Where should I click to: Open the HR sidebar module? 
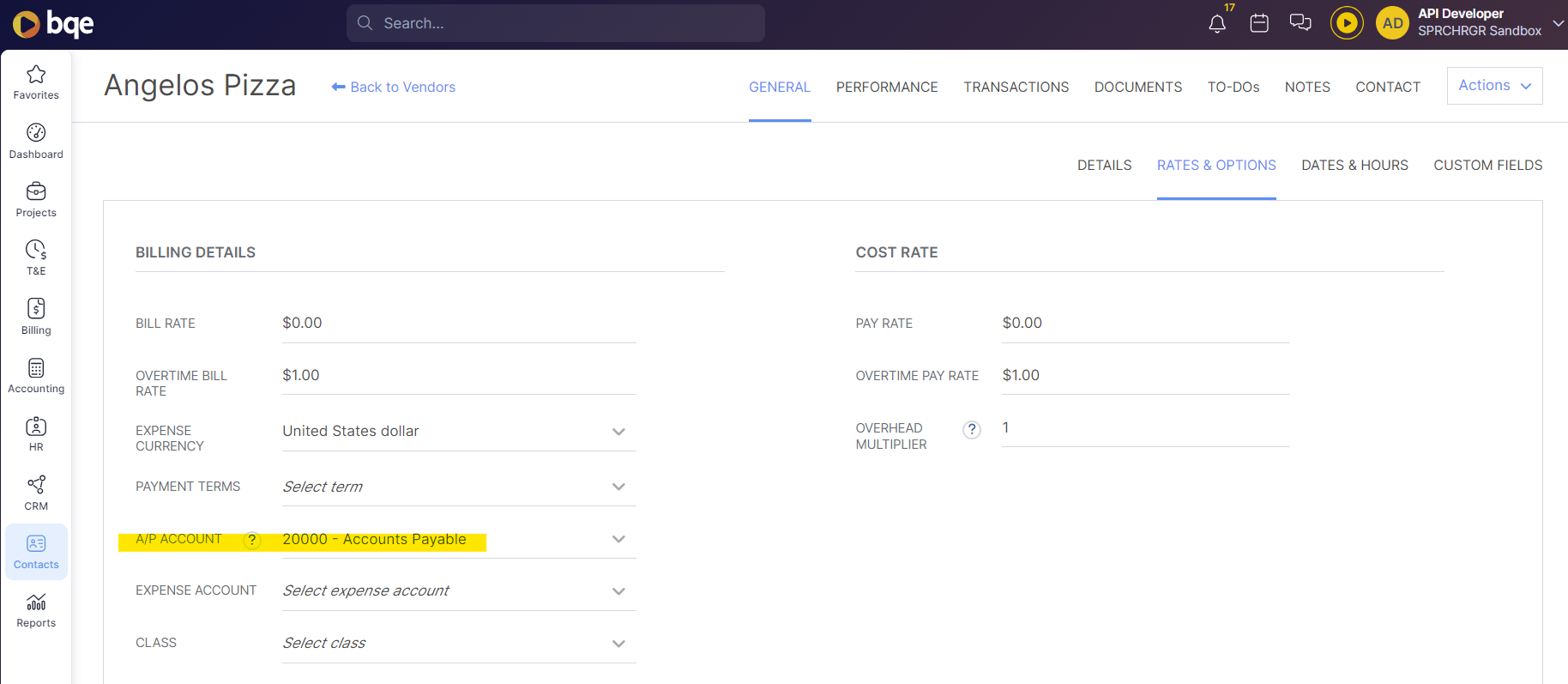[36, 434]
